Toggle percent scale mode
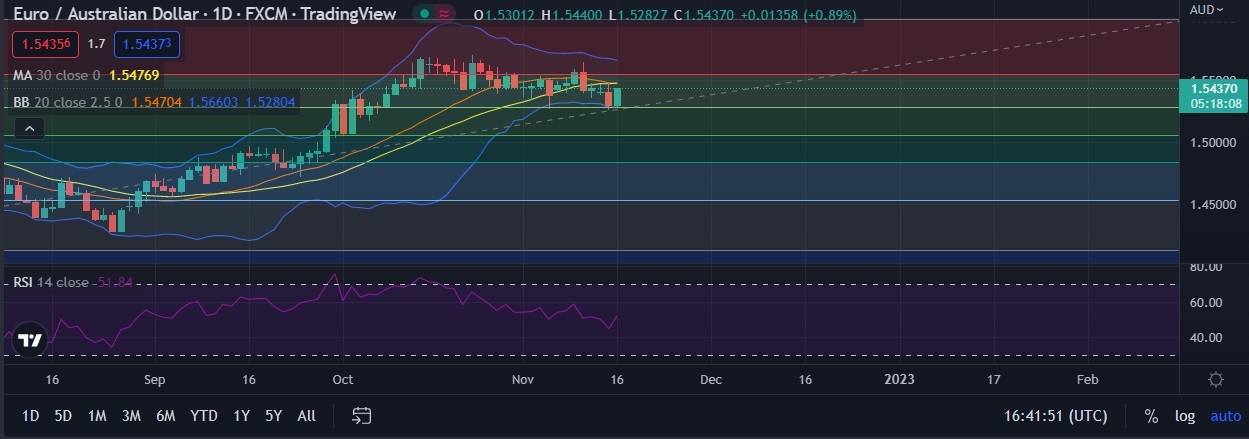This screenshot has height=439, width=1249. tap(1151, 415)
